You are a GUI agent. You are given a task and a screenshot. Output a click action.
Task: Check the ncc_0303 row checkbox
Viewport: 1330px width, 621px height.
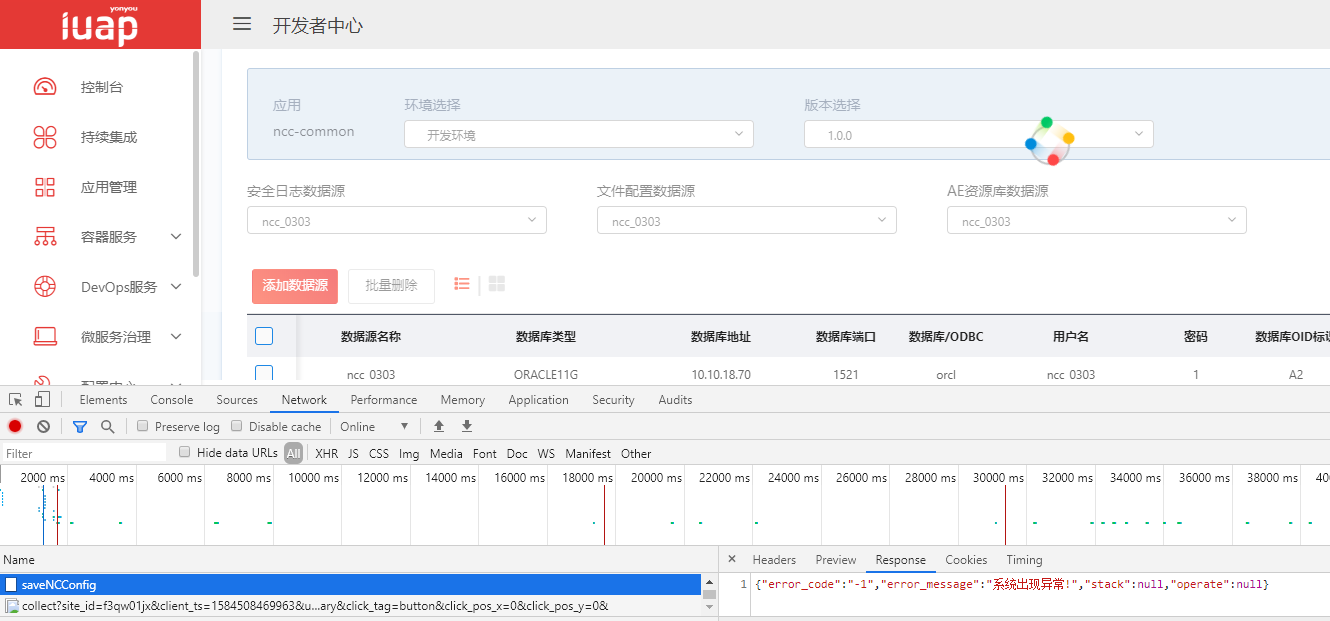point(264,374)
